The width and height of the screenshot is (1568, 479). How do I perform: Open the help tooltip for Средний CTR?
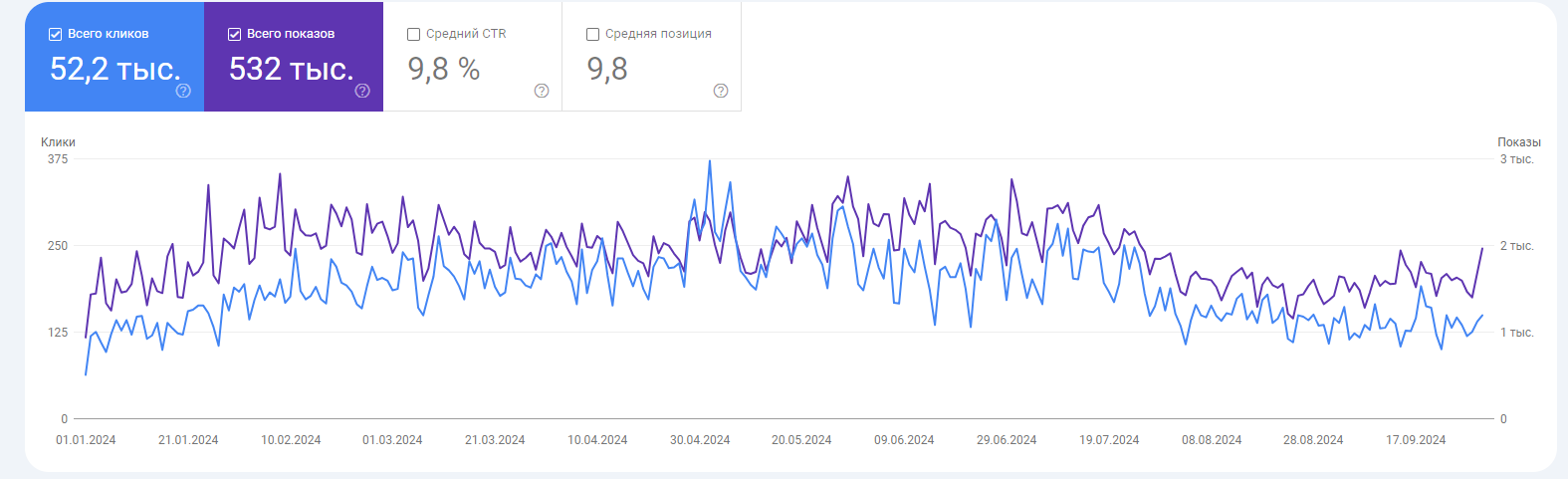pos(542,91)
